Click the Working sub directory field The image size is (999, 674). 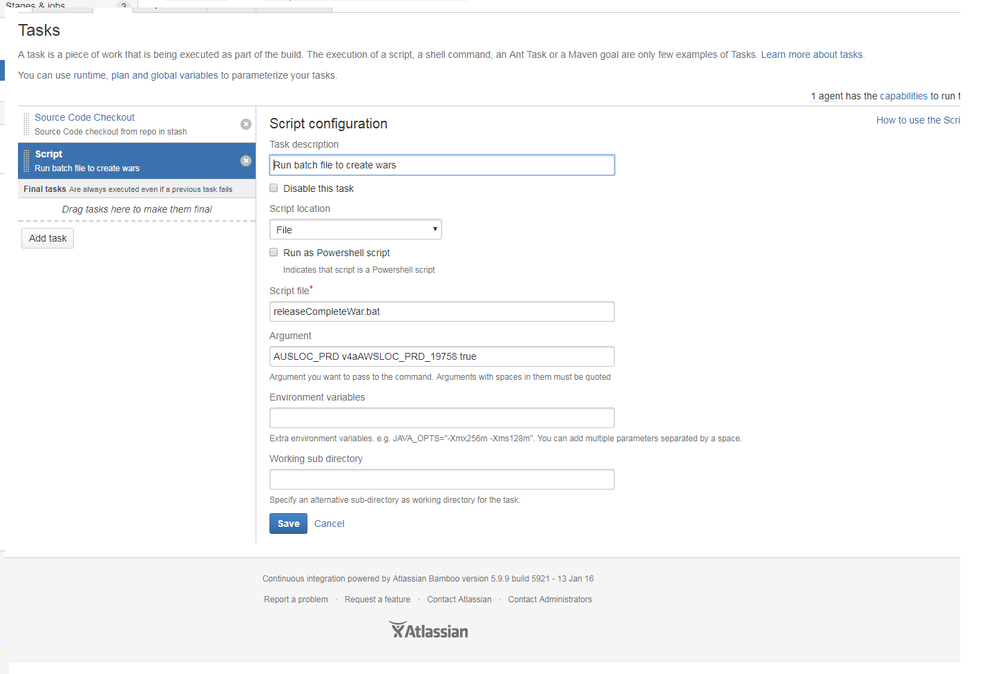click(441, 479)
